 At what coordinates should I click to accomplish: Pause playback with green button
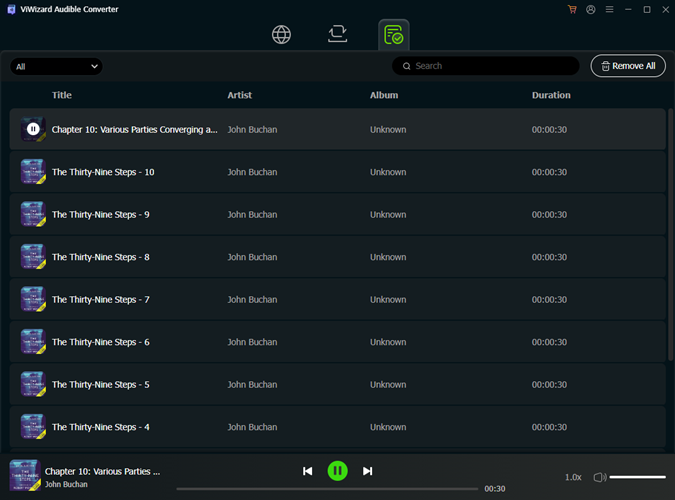point(338,471)
